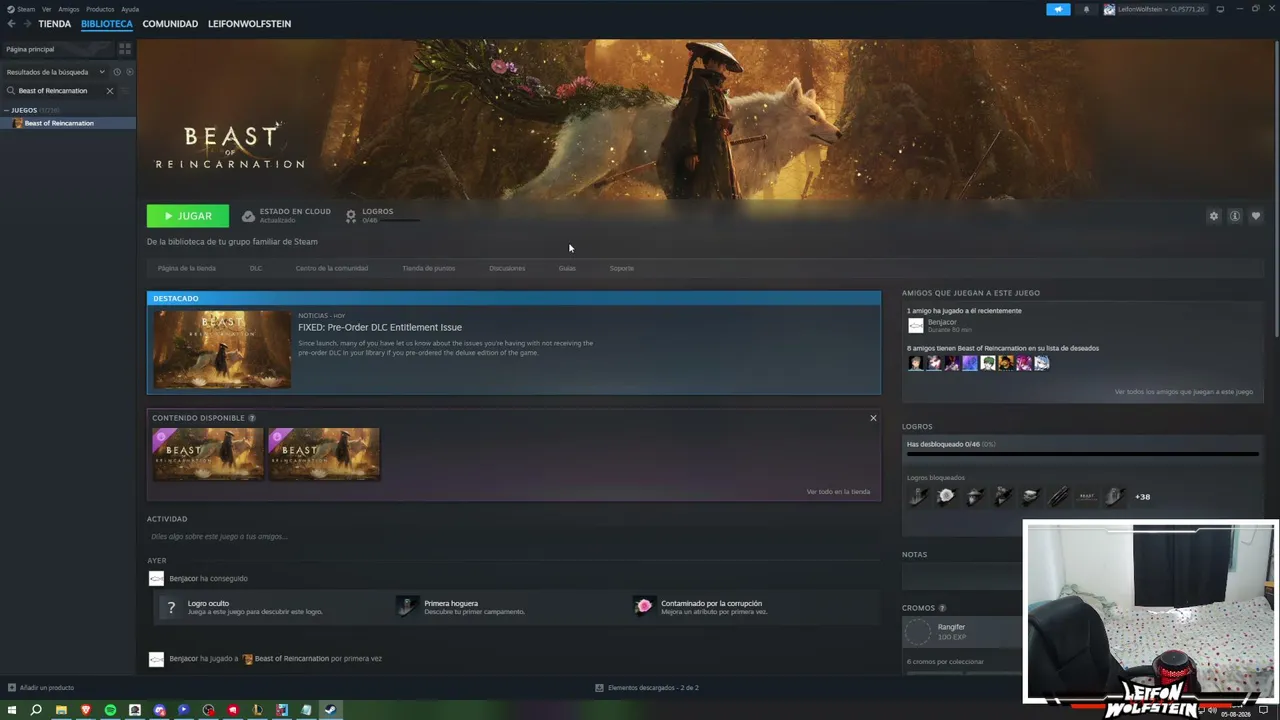The height and width of the screenshot is (720, 1280).
Task: Open the second available DLC thumbnail
Action: tap(324, 454)
